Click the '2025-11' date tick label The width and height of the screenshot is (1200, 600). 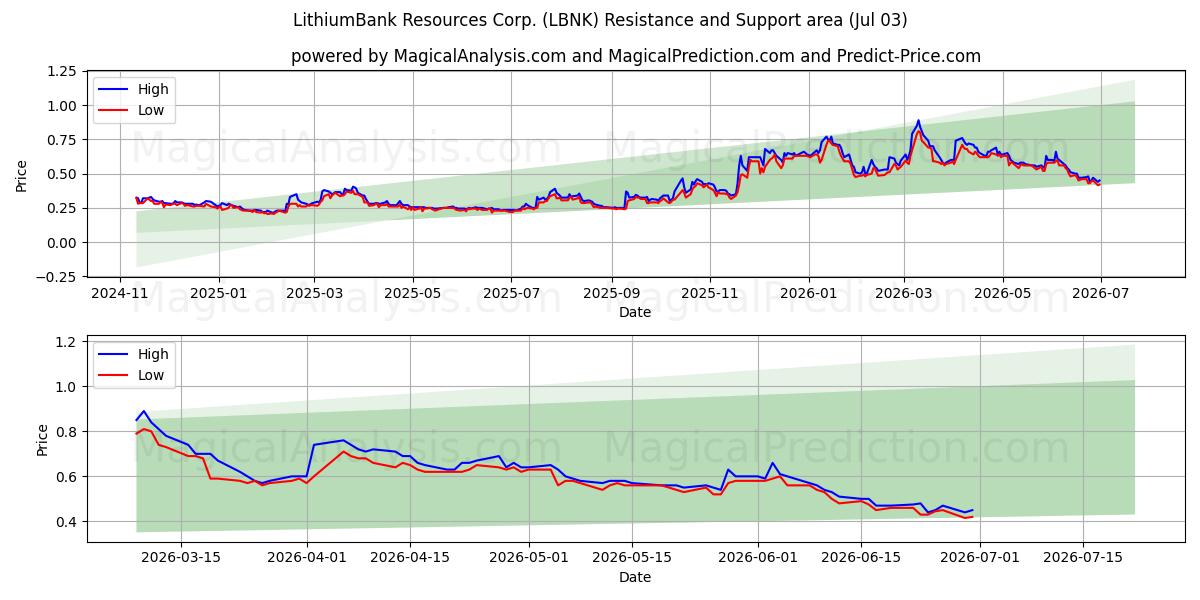pos(709,294)
